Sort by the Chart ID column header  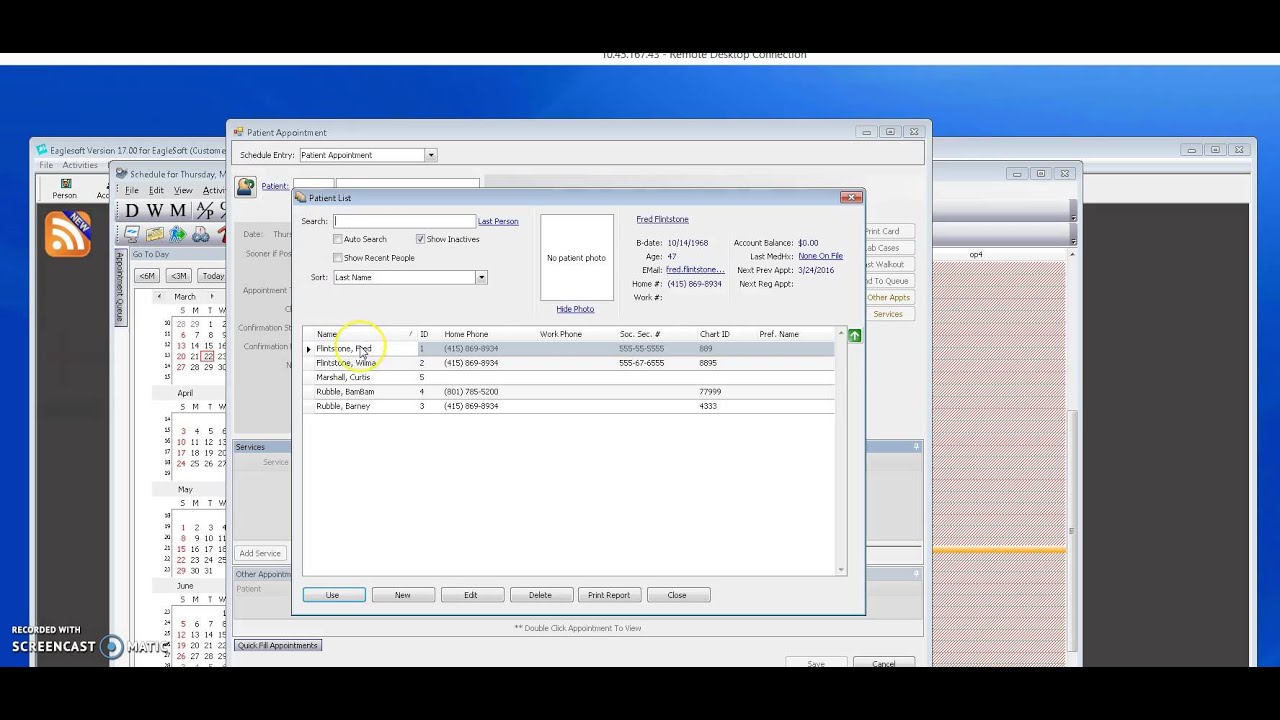715,334
